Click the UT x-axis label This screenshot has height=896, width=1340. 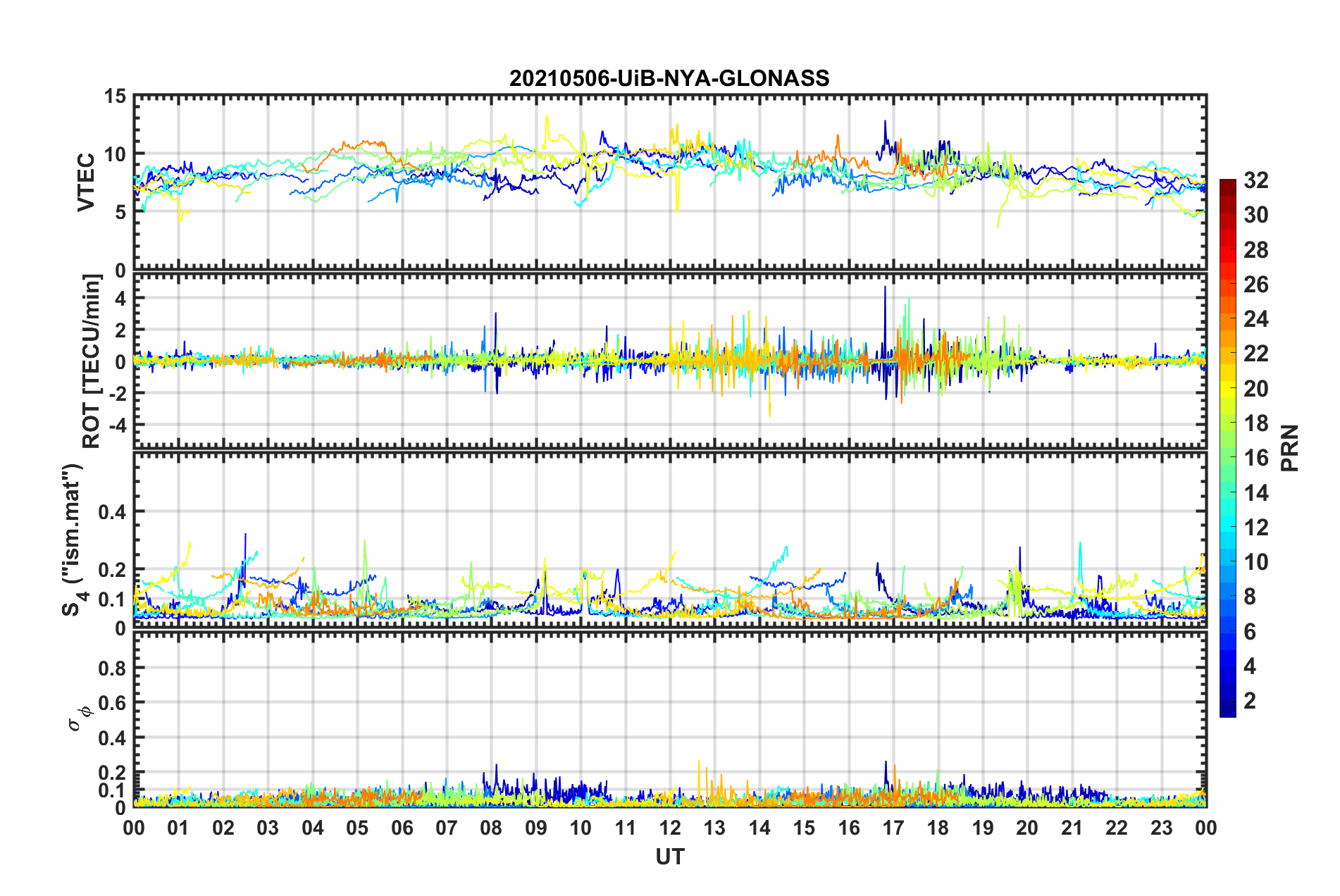click(x=670, y=857)
